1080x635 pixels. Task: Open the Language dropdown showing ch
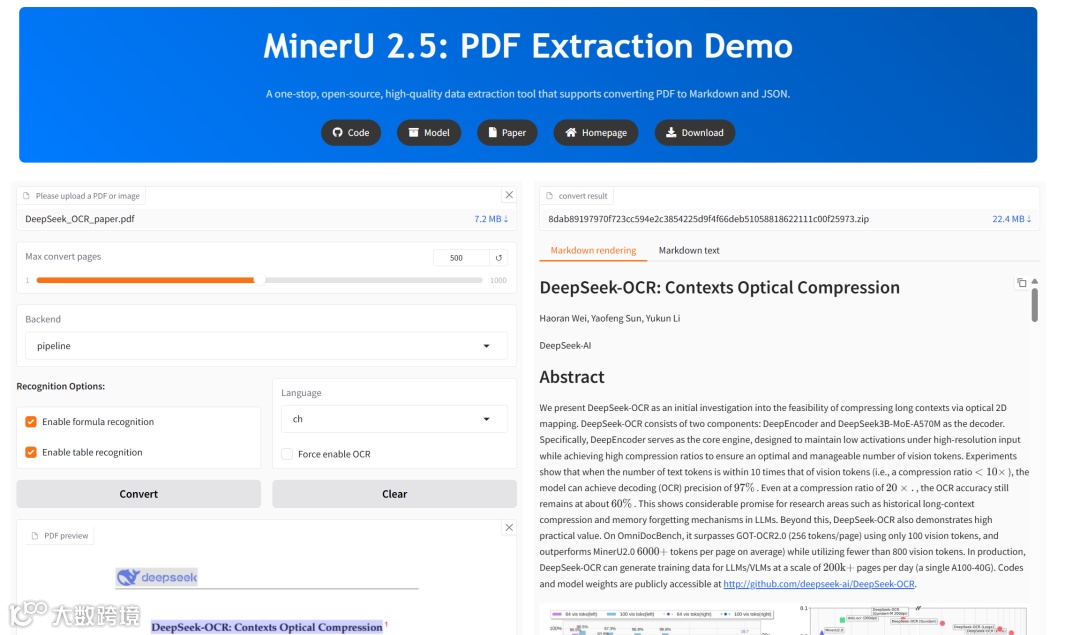click(x=394, y=419)
